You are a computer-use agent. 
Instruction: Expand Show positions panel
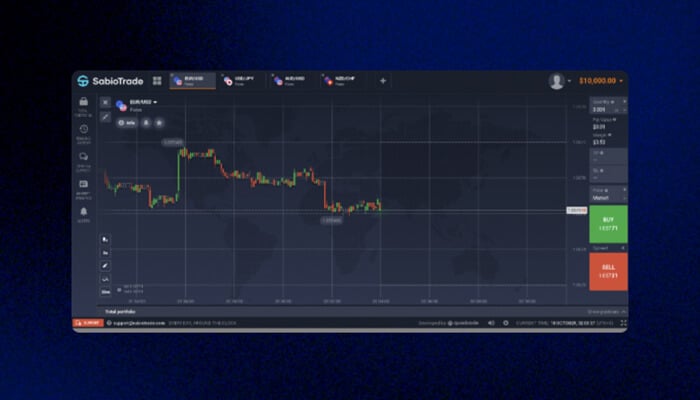607,312
